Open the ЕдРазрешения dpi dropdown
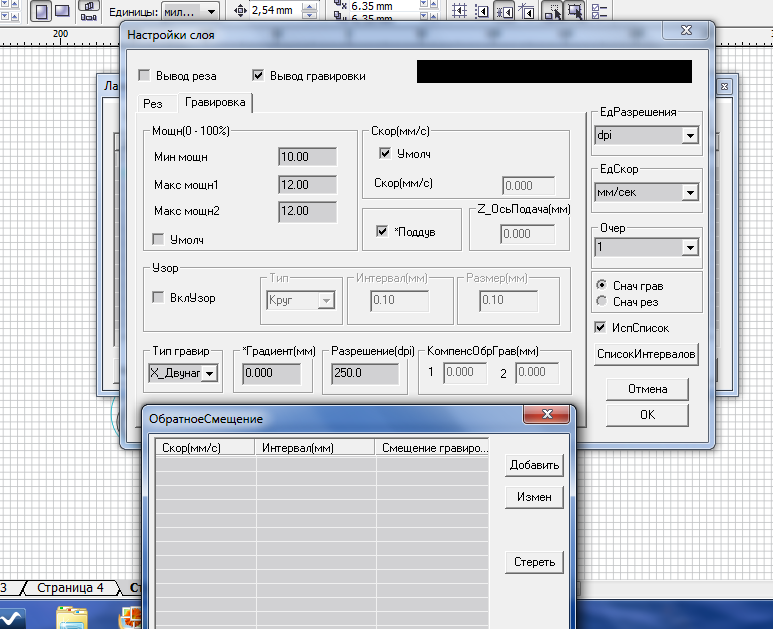This screenshot has height=629, width=773. (690, 135)
